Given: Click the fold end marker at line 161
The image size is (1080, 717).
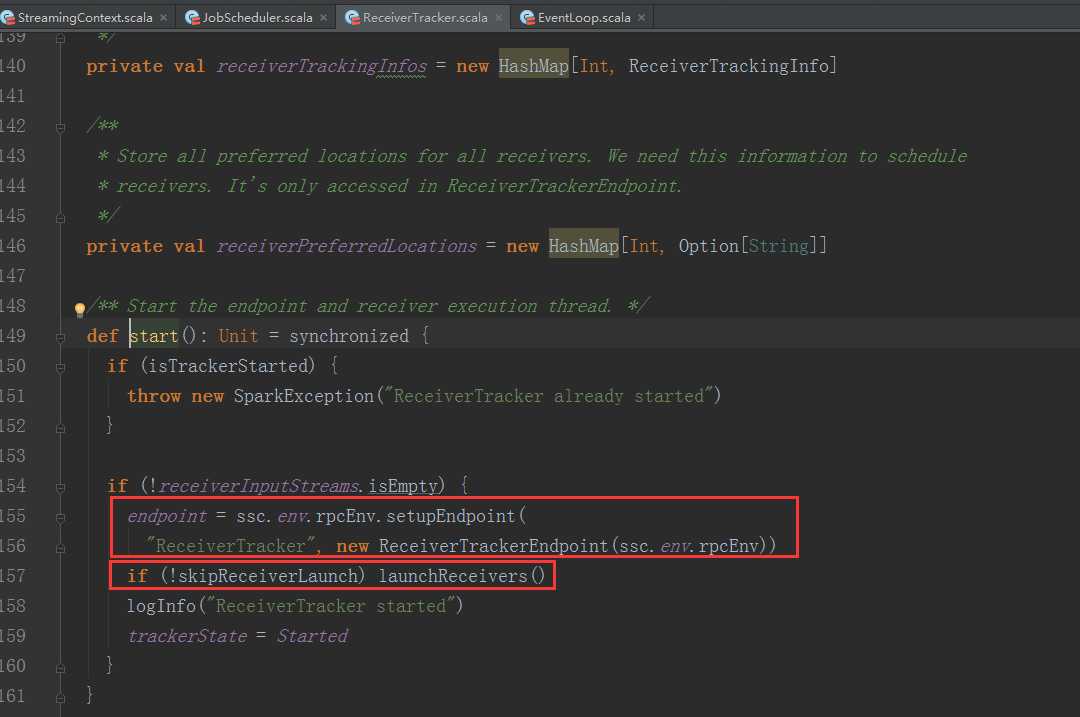Looking at the screenshot, I should point(61,698).
